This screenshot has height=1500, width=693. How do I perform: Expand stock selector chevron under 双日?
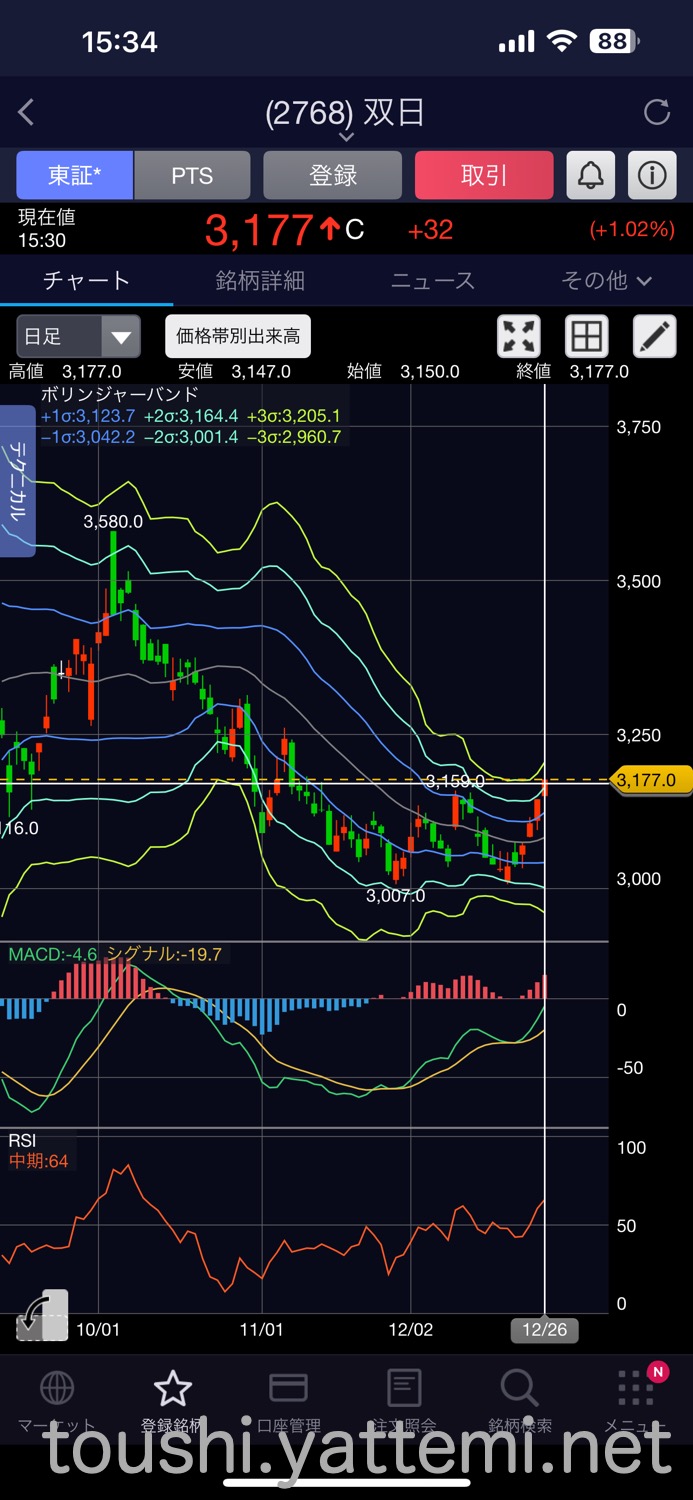pyautogui.click(x=346, y=137)
